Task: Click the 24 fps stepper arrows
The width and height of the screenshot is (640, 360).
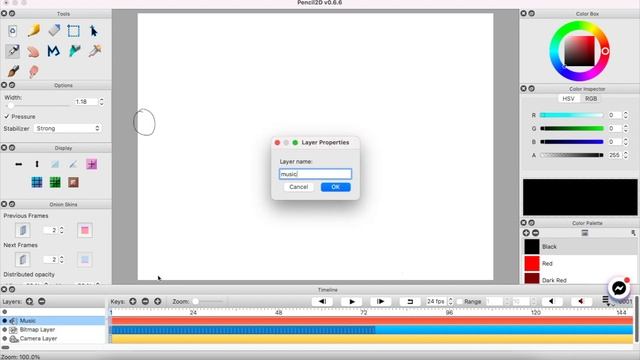Action: coord(450,302)
